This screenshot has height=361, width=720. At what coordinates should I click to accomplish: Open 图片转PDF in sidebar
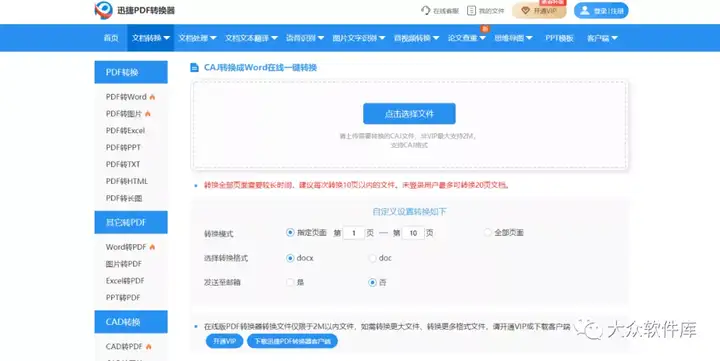coord(124,264)
